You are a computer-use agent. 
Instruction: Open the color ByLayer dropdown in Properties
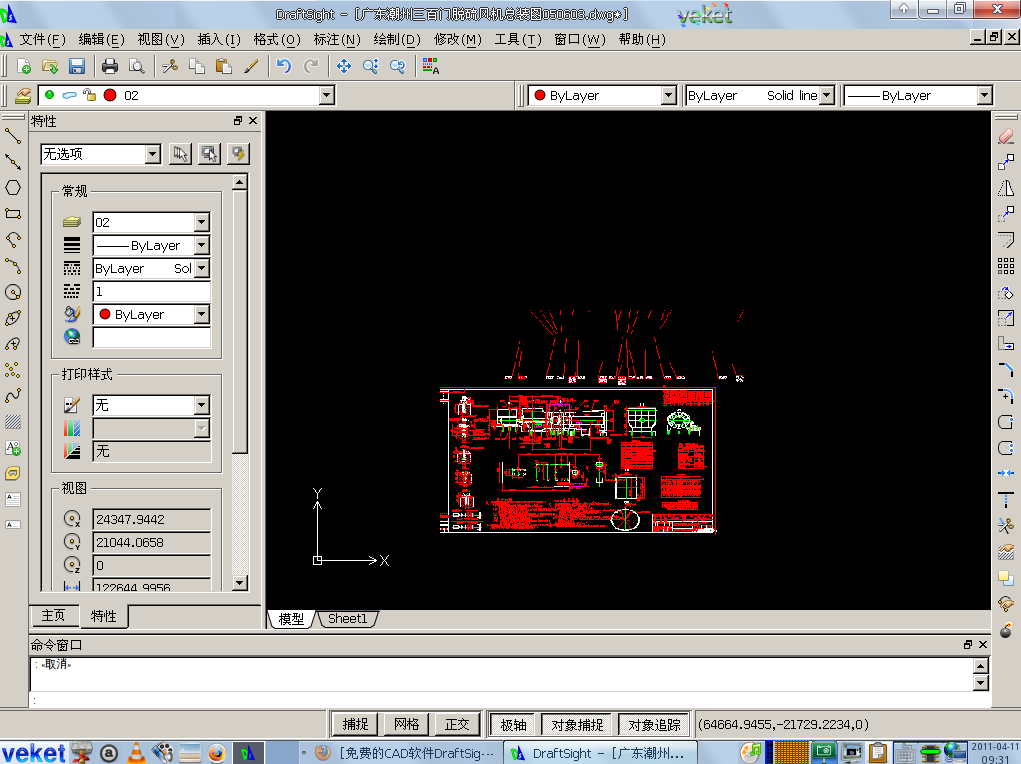click(202, 315)
